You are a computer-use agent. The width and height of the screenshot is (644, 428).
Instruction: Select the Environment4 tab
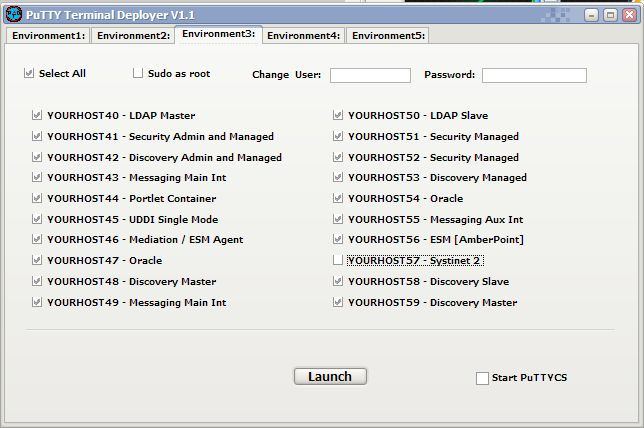304,36
